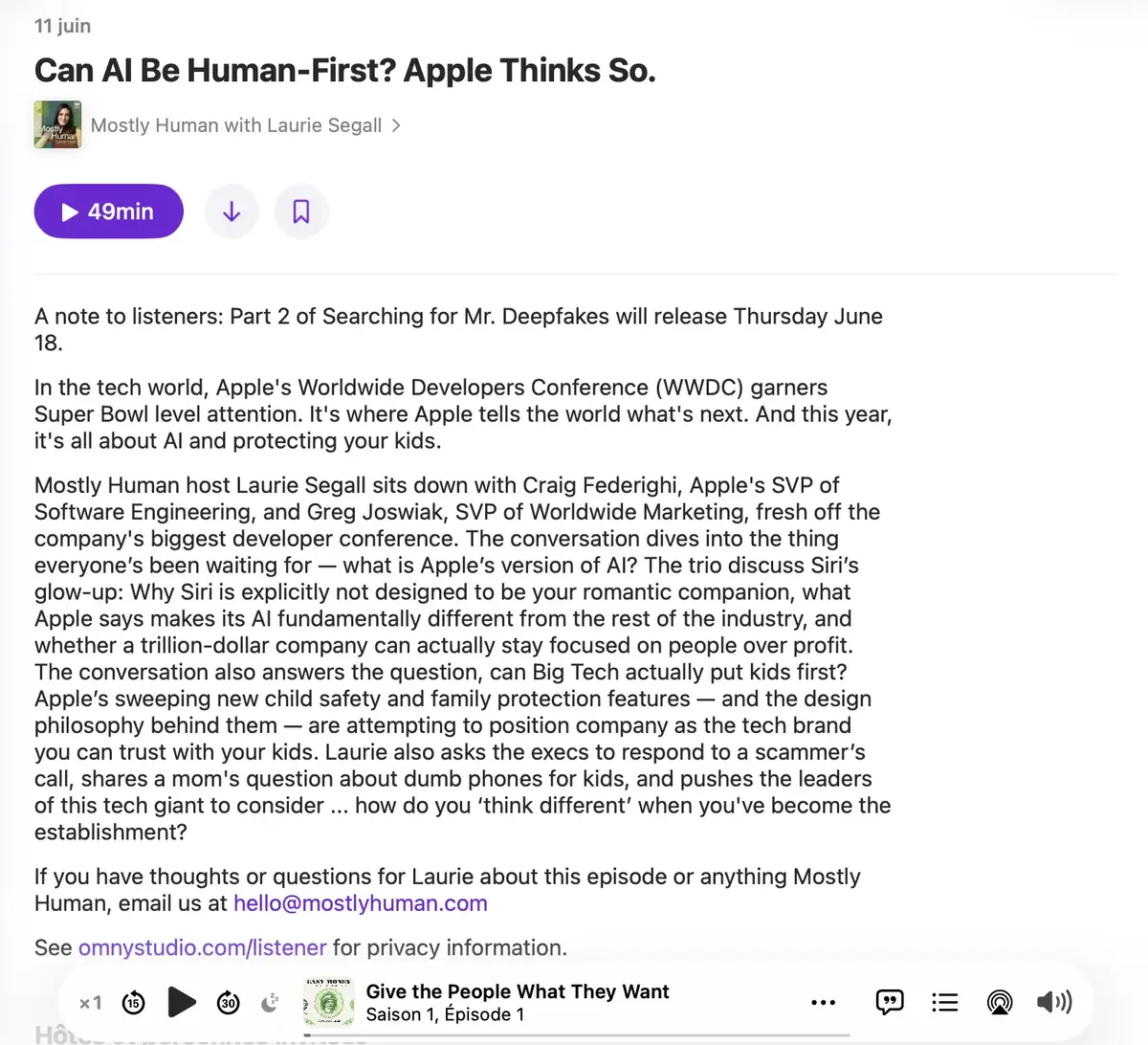Open Mostly Human with Laurie Segall show page

(x=236, y=125)
